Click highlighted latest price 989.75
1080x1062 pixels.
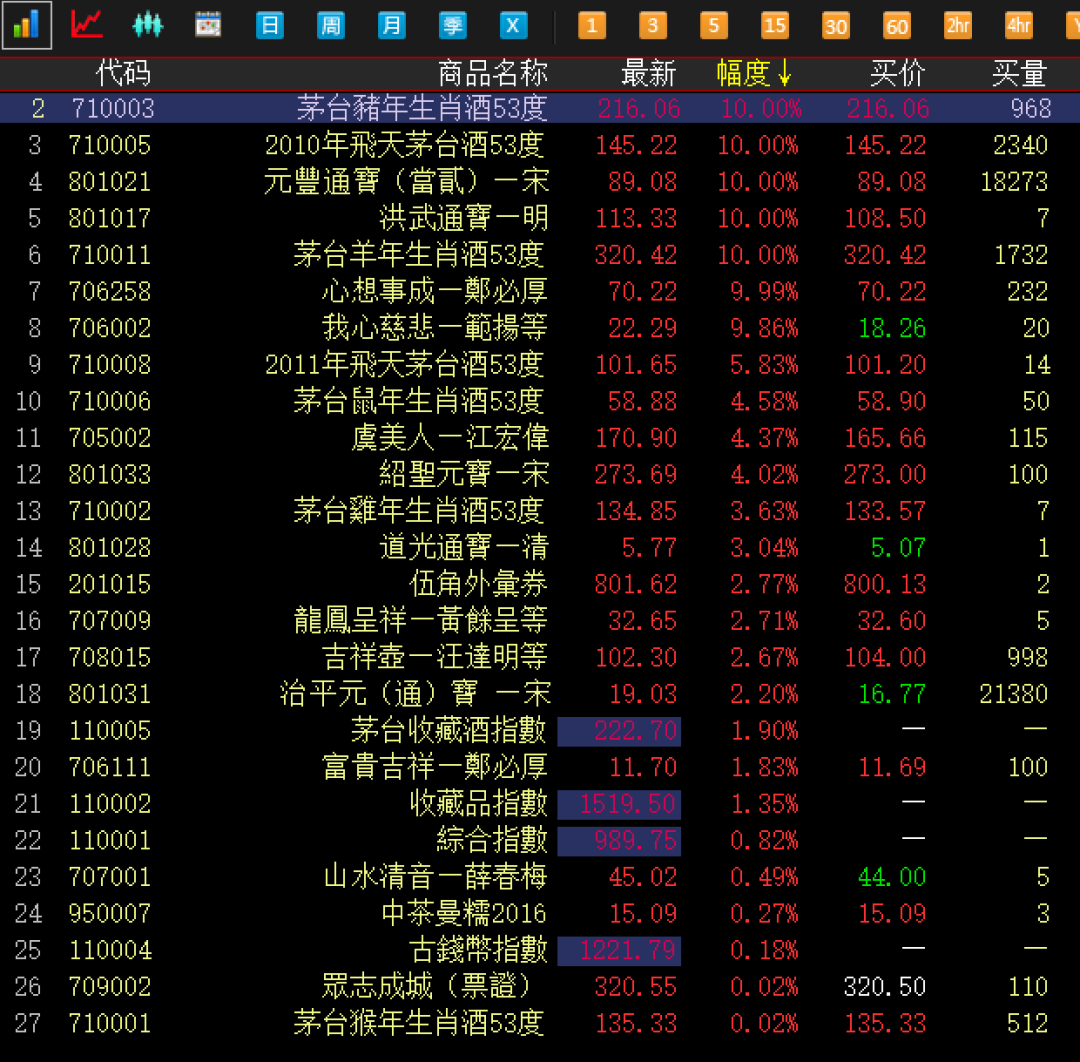click(x=619, y=840)
